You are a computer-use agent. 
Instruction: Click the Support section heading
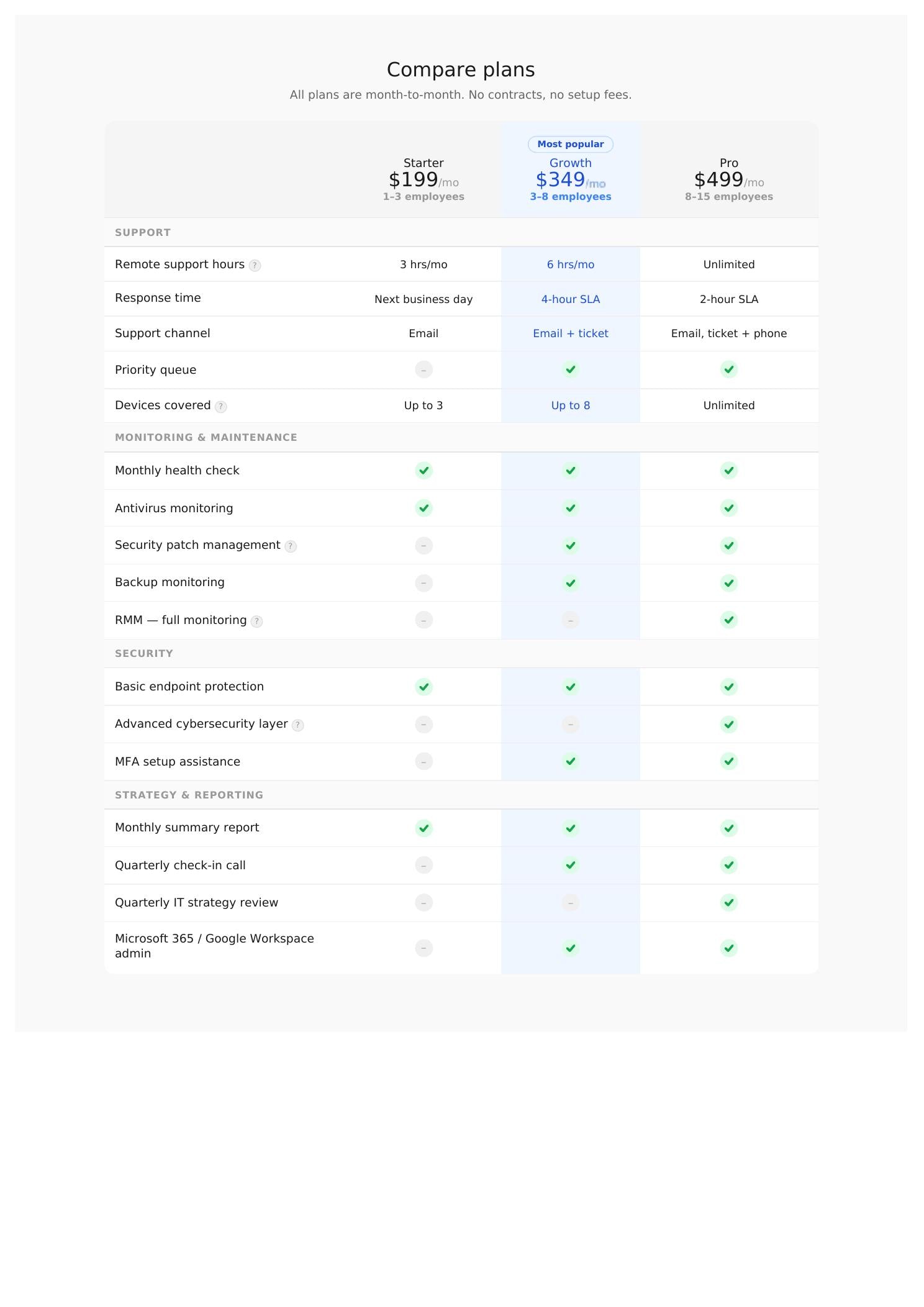[x=143, y=233]
